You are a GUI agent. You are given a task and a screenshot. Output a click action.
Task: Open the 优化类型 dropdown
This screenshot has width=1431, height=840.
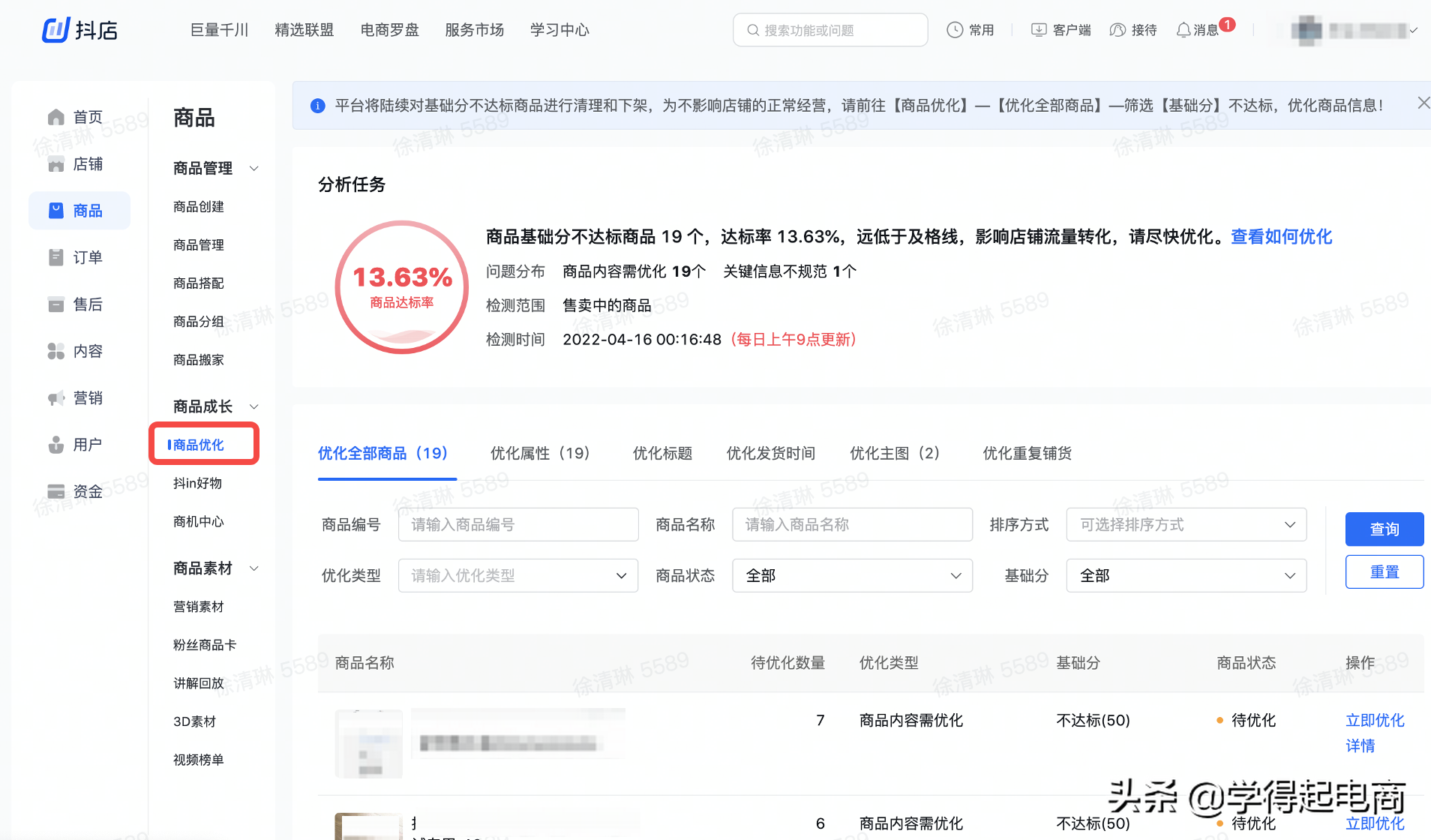(518, 575)
